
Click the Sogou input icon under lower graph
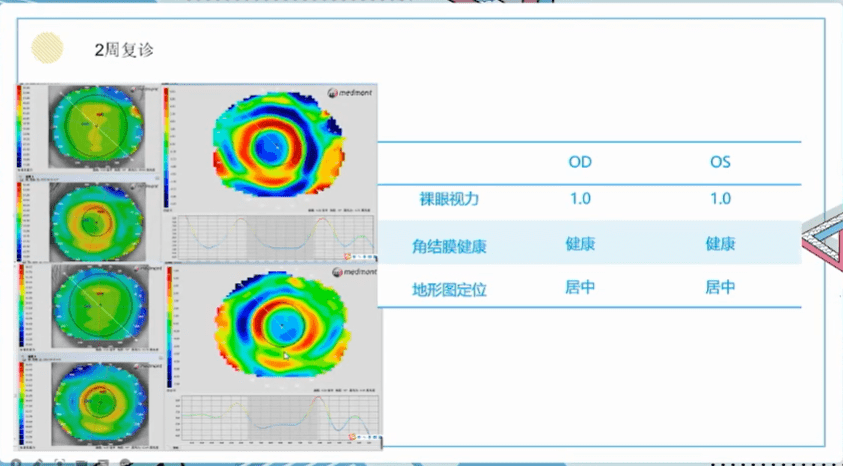(x=358, y=438)
